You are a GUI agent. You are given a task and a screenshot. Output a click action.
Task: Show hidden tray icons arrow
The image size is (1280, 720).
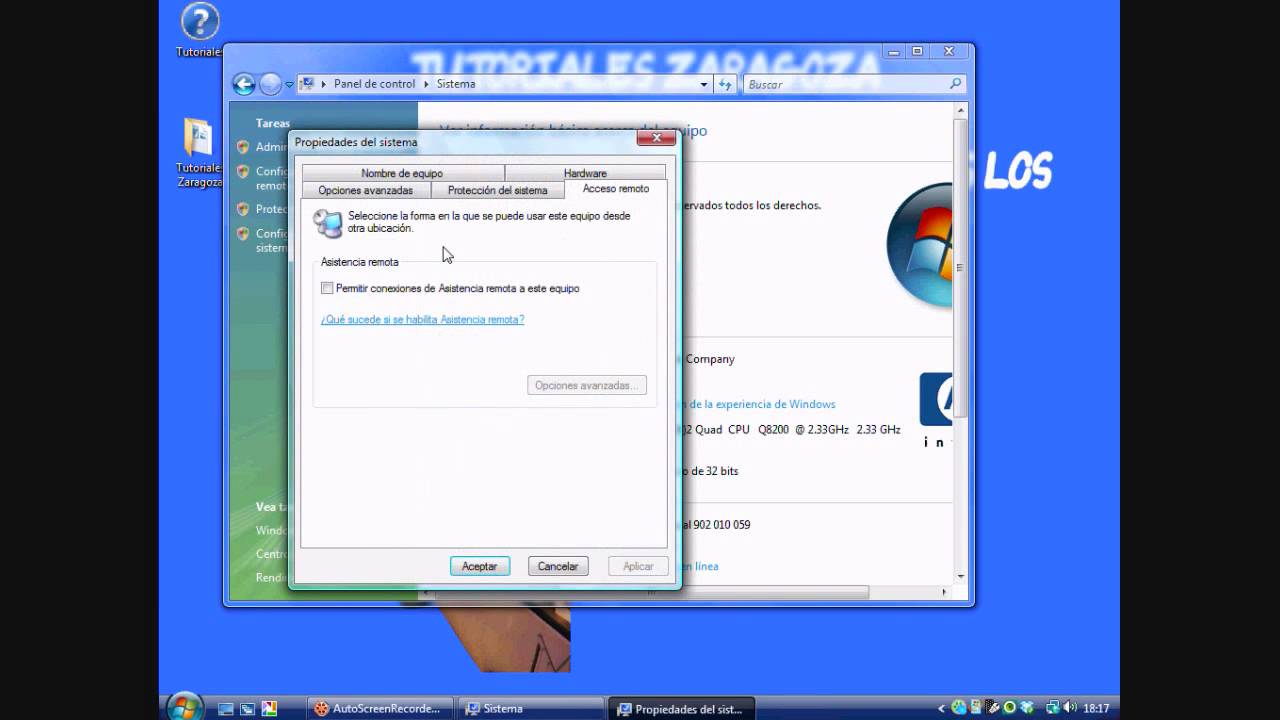pos(942,709)
